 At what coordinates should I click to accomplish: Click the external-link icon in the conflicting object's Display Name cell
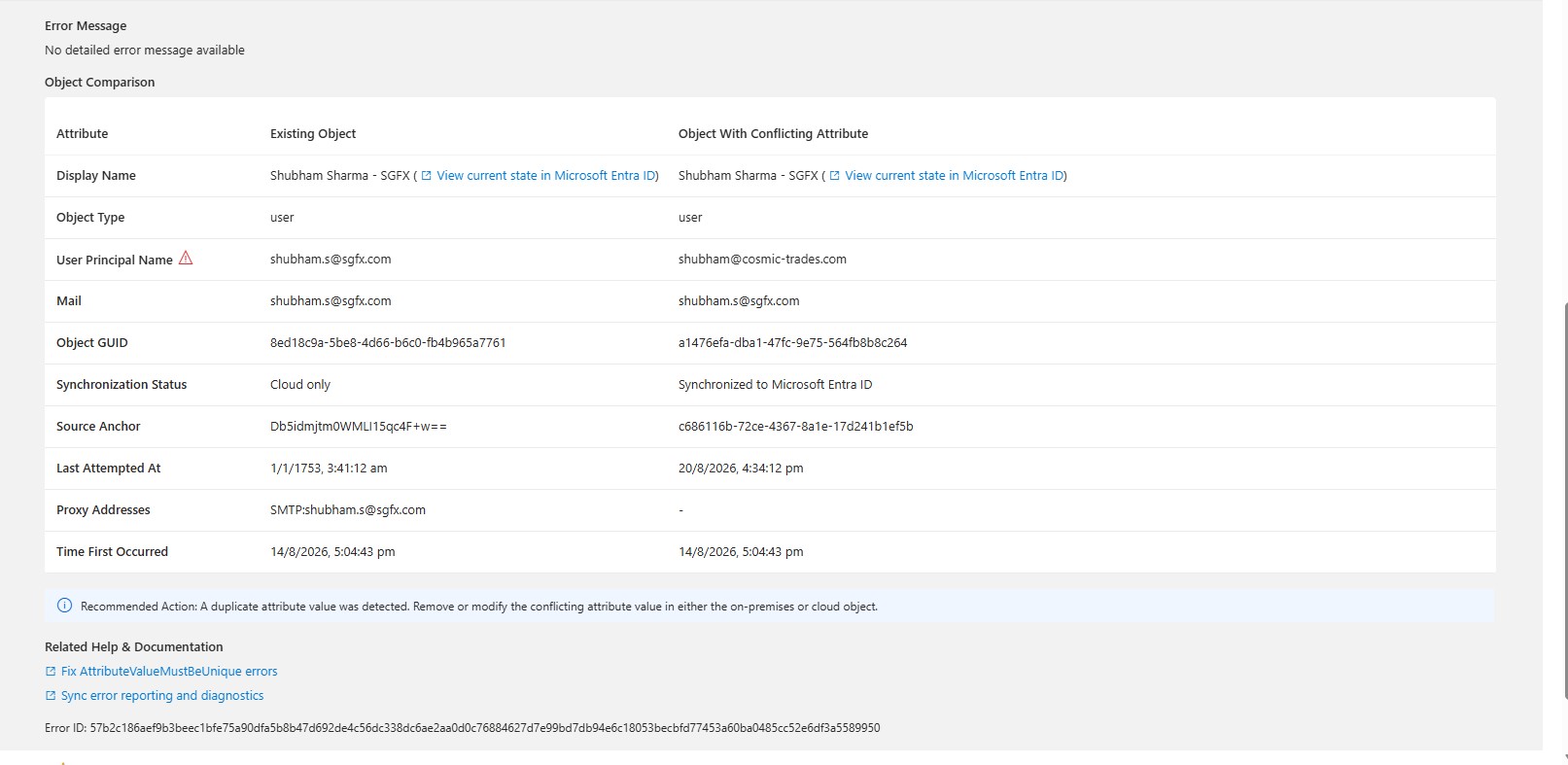pyautogui.click(x=834, y=176)
